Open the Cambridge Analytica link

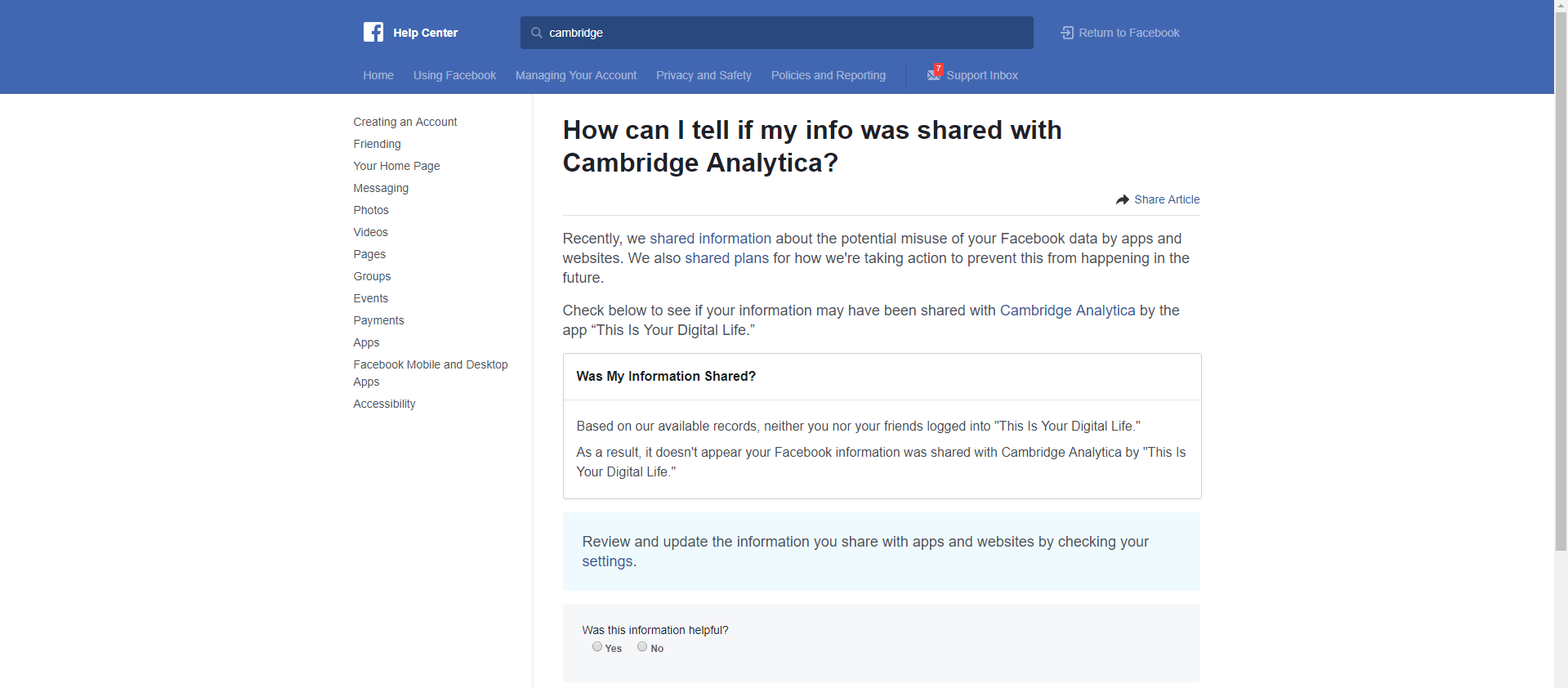point(1067,310)
